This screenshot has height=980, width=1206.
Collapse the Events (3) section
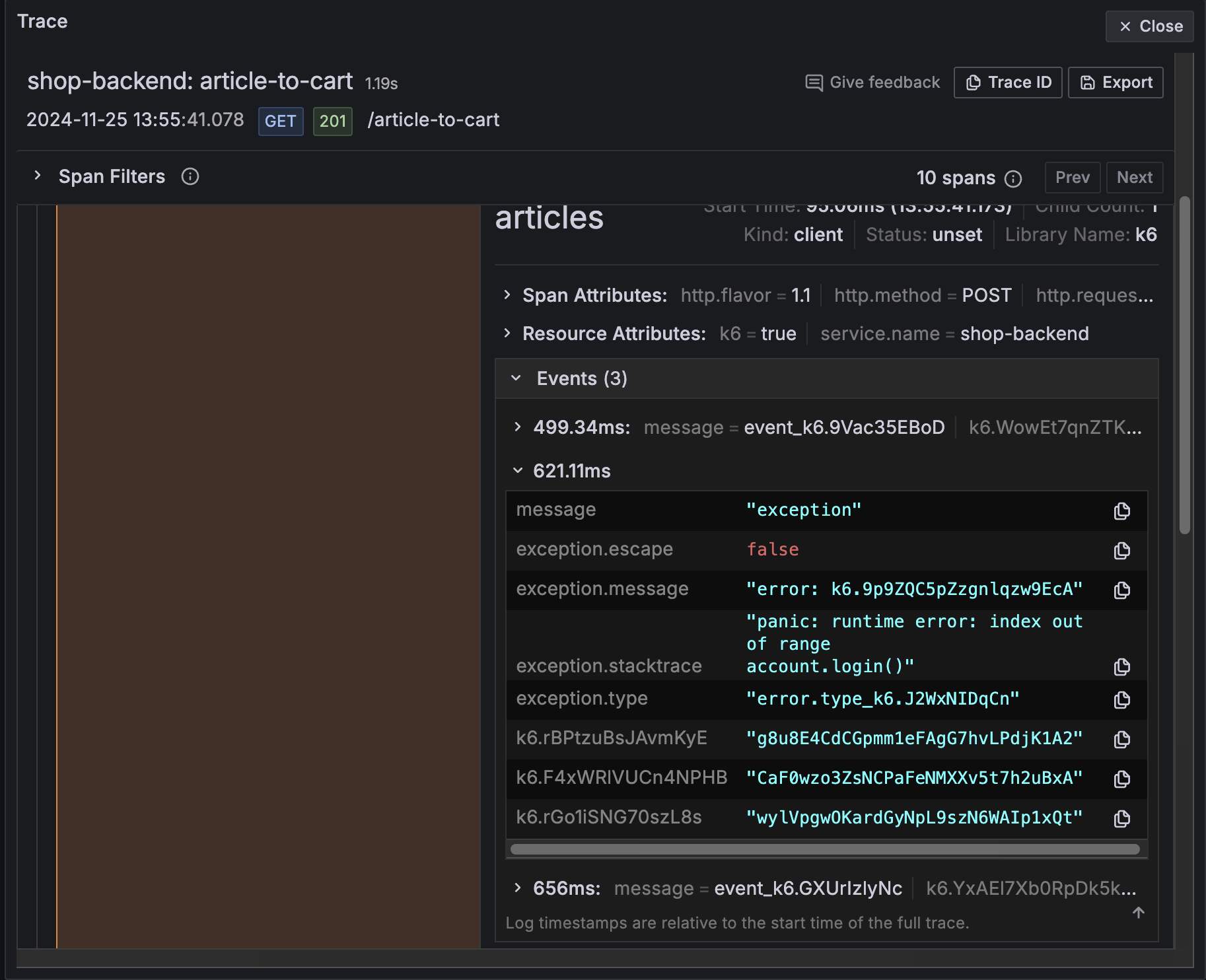pyautogui.click(x=516, y=378)
